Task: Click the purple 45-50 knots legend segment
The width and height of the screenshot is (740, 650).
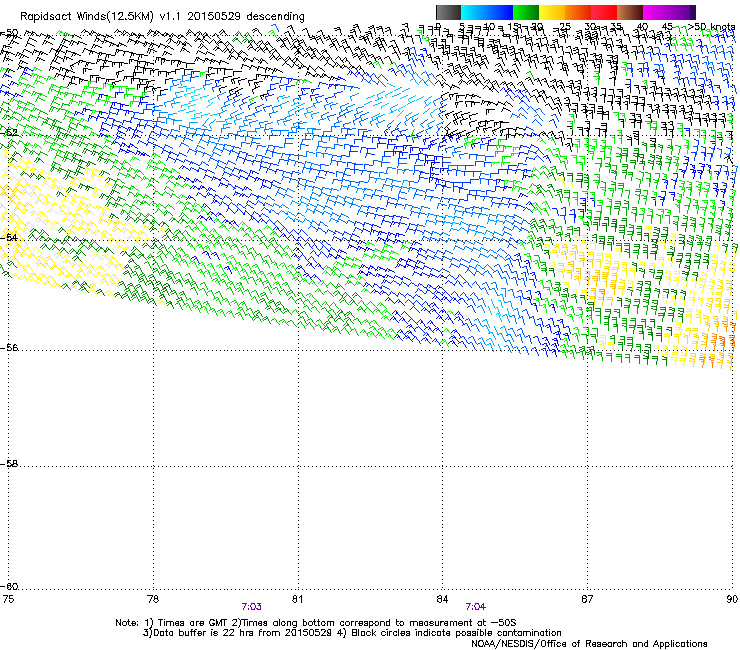Action: coord(682,12)
